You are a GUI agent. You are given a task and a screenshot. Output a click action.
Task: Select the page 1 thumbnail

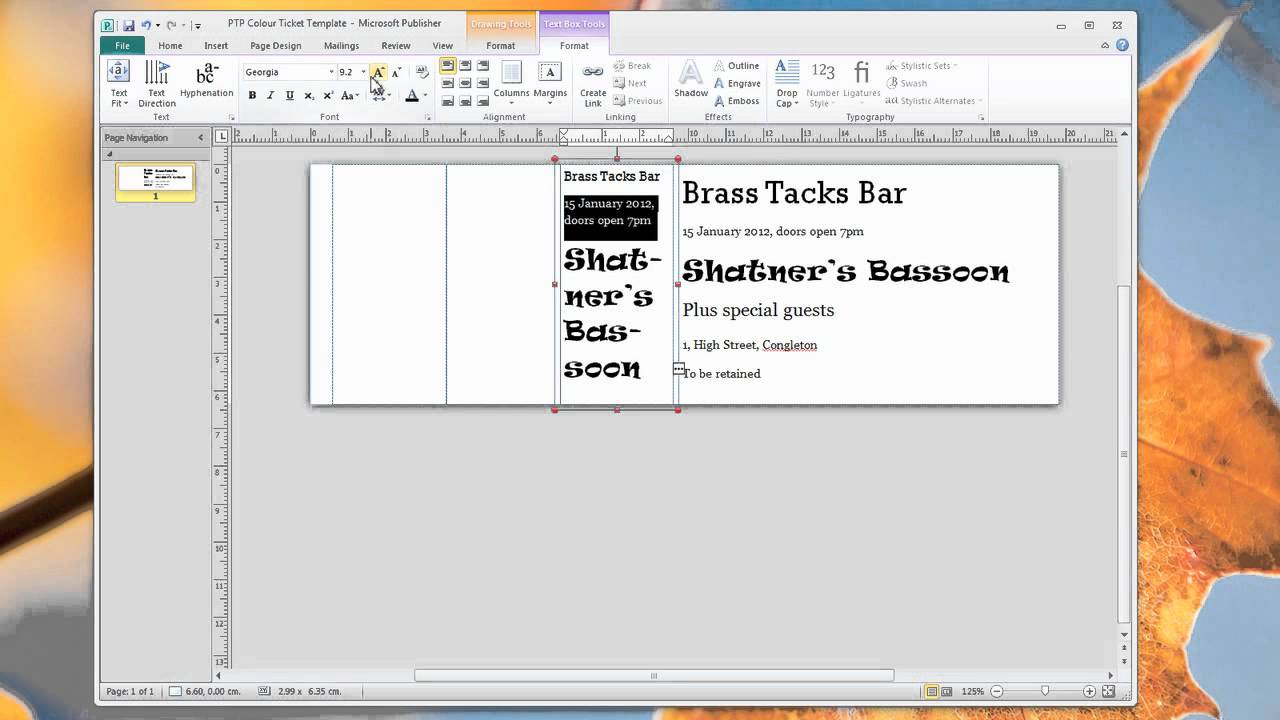156,179
